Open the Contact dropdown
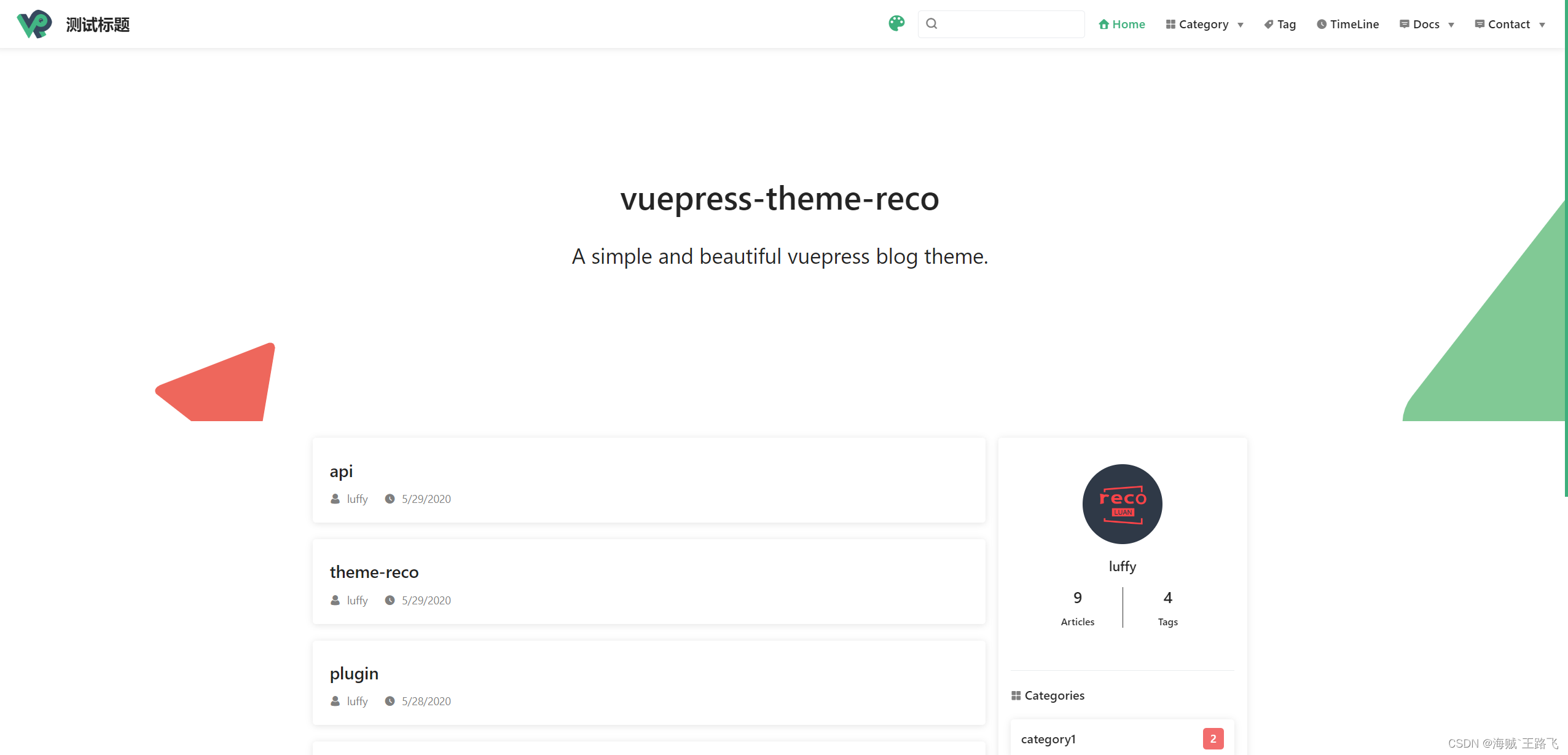Viewport: 1568px width, 755px height. click(1510, 23)
